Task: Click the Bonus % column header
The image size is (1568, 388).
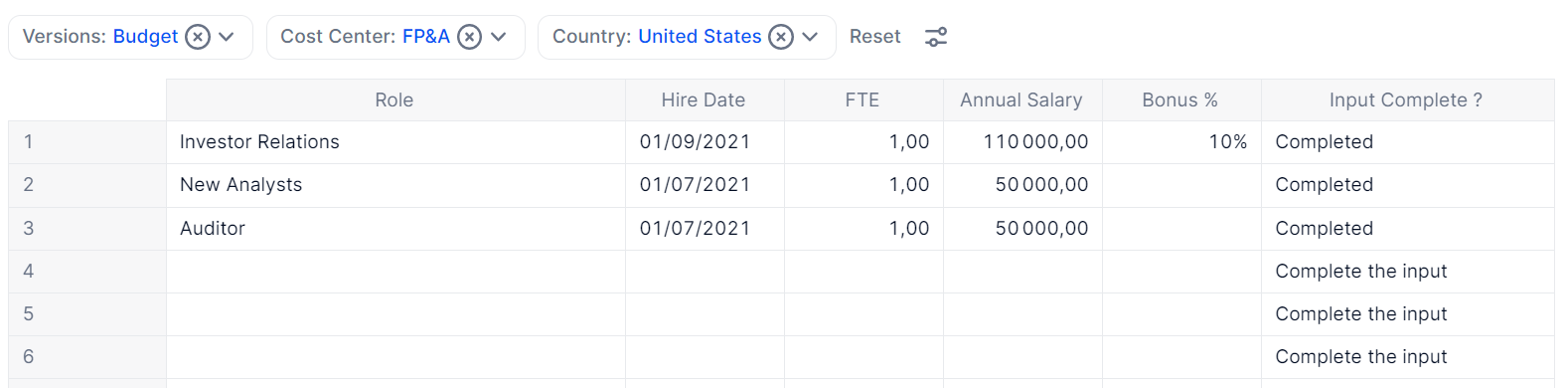Action: click(x=1181, y=100)
